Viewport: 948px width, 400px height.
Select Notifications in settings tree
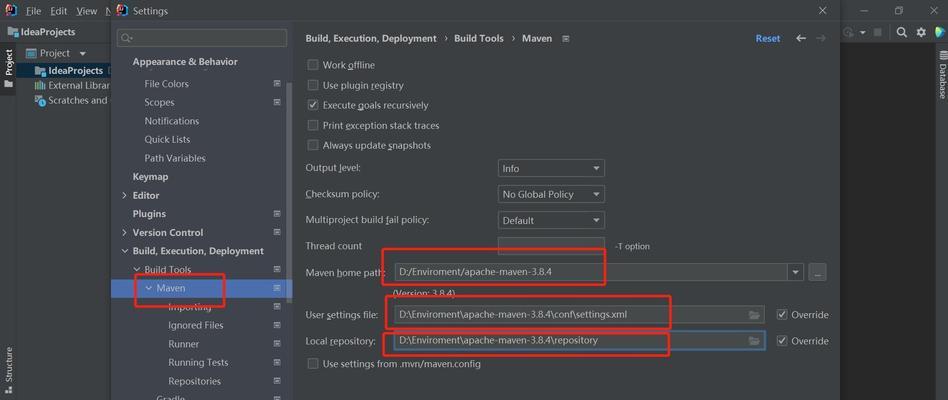172,121
